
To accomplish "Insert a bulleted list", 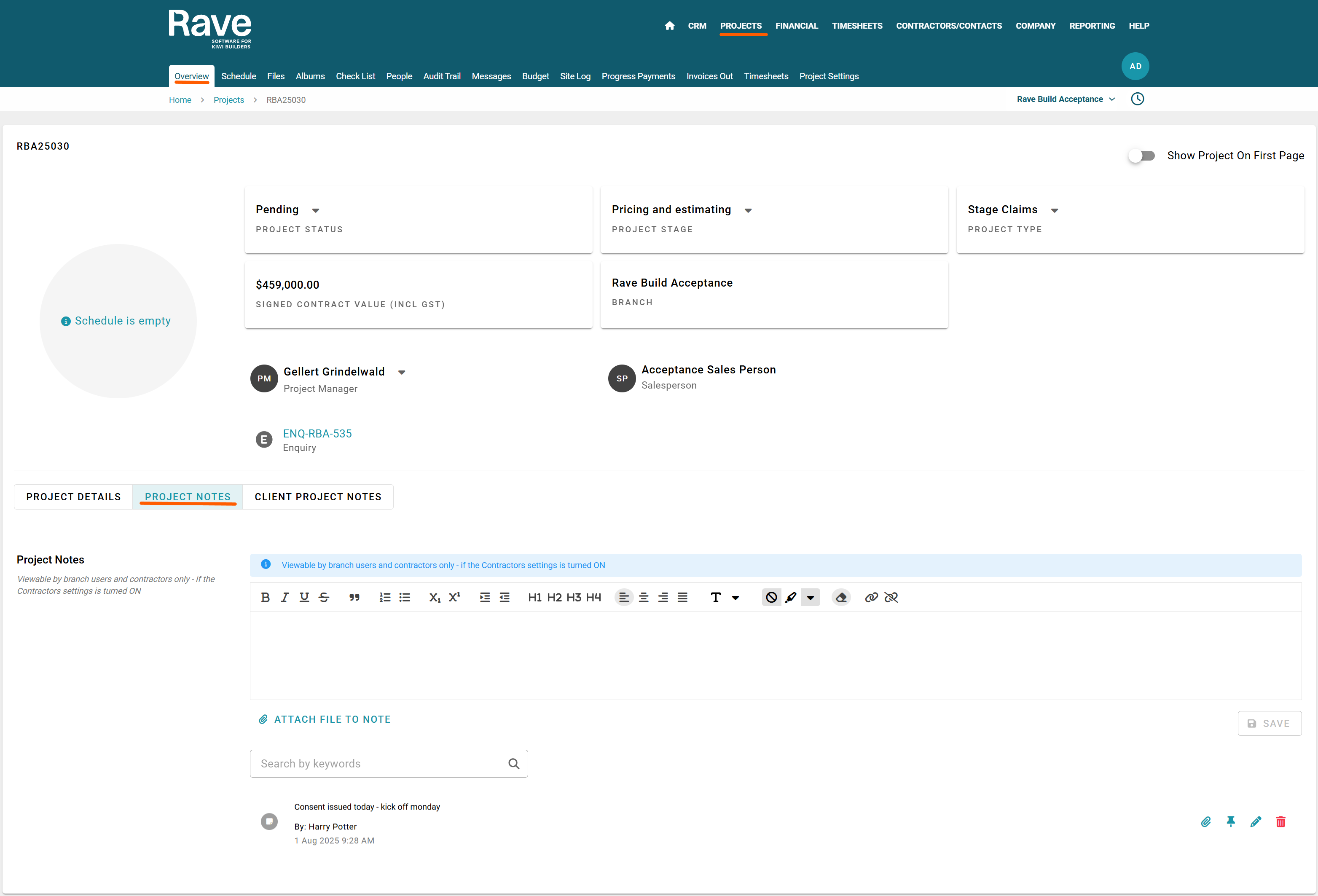I will pyautogui.click(x=404, y=597).
